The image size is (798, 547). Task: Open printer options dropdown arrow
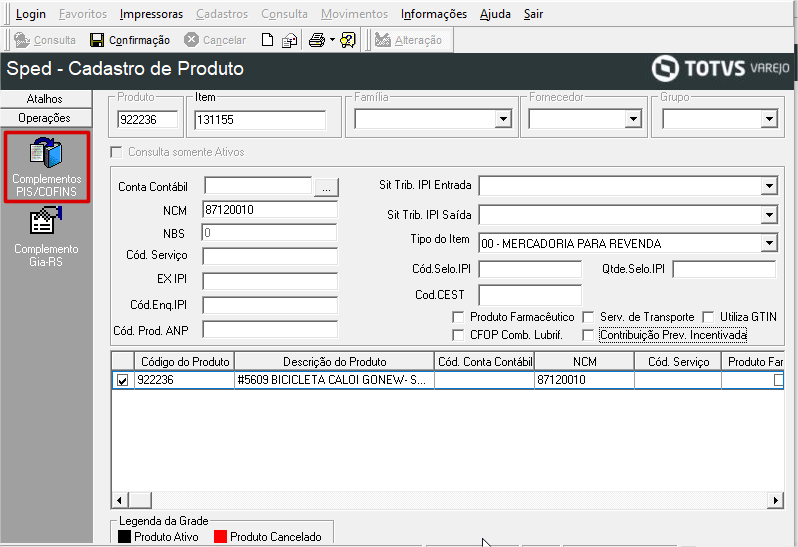[332, 40]
